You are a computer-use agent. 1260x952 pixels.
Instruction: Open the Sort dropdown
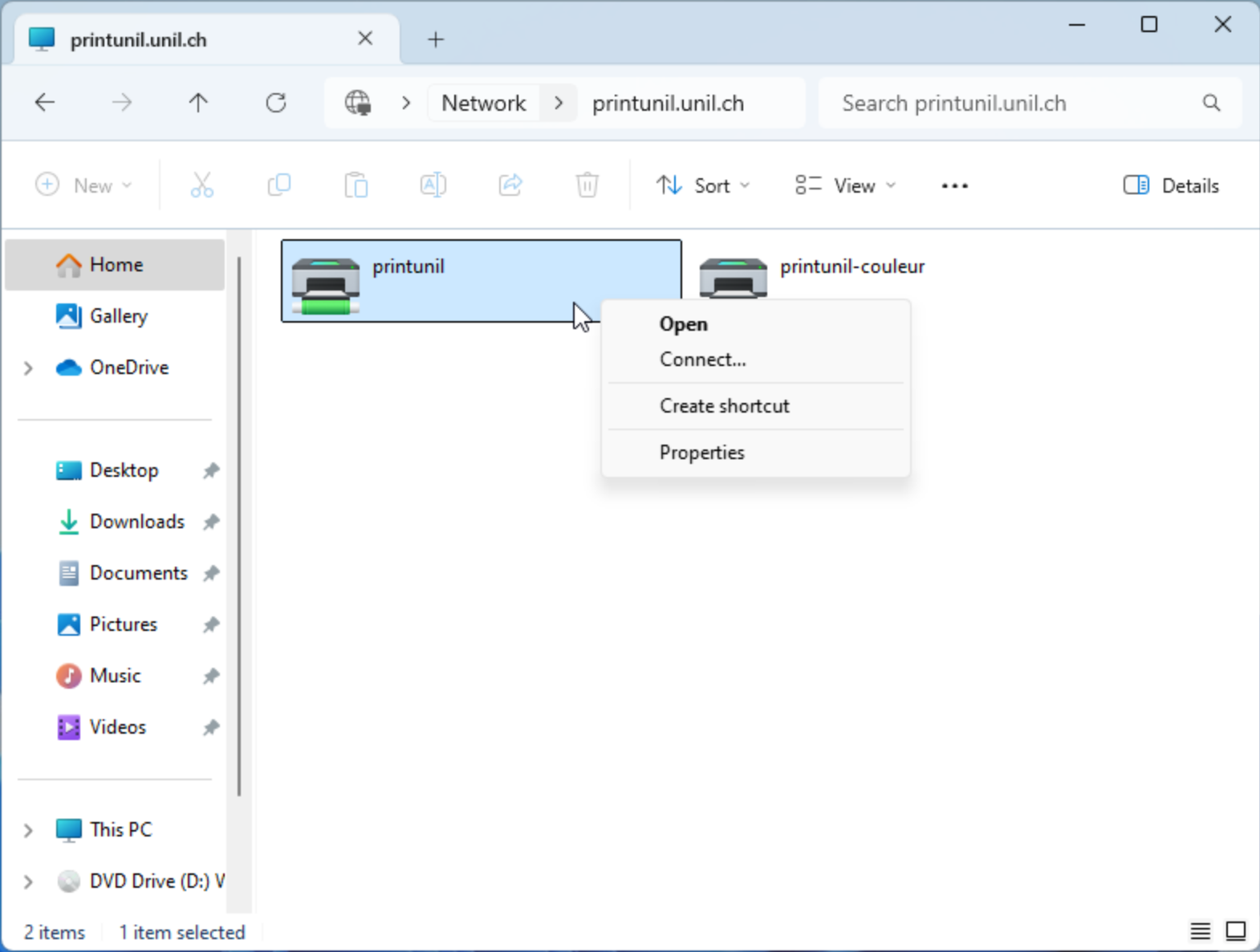[x=703, y=186]
